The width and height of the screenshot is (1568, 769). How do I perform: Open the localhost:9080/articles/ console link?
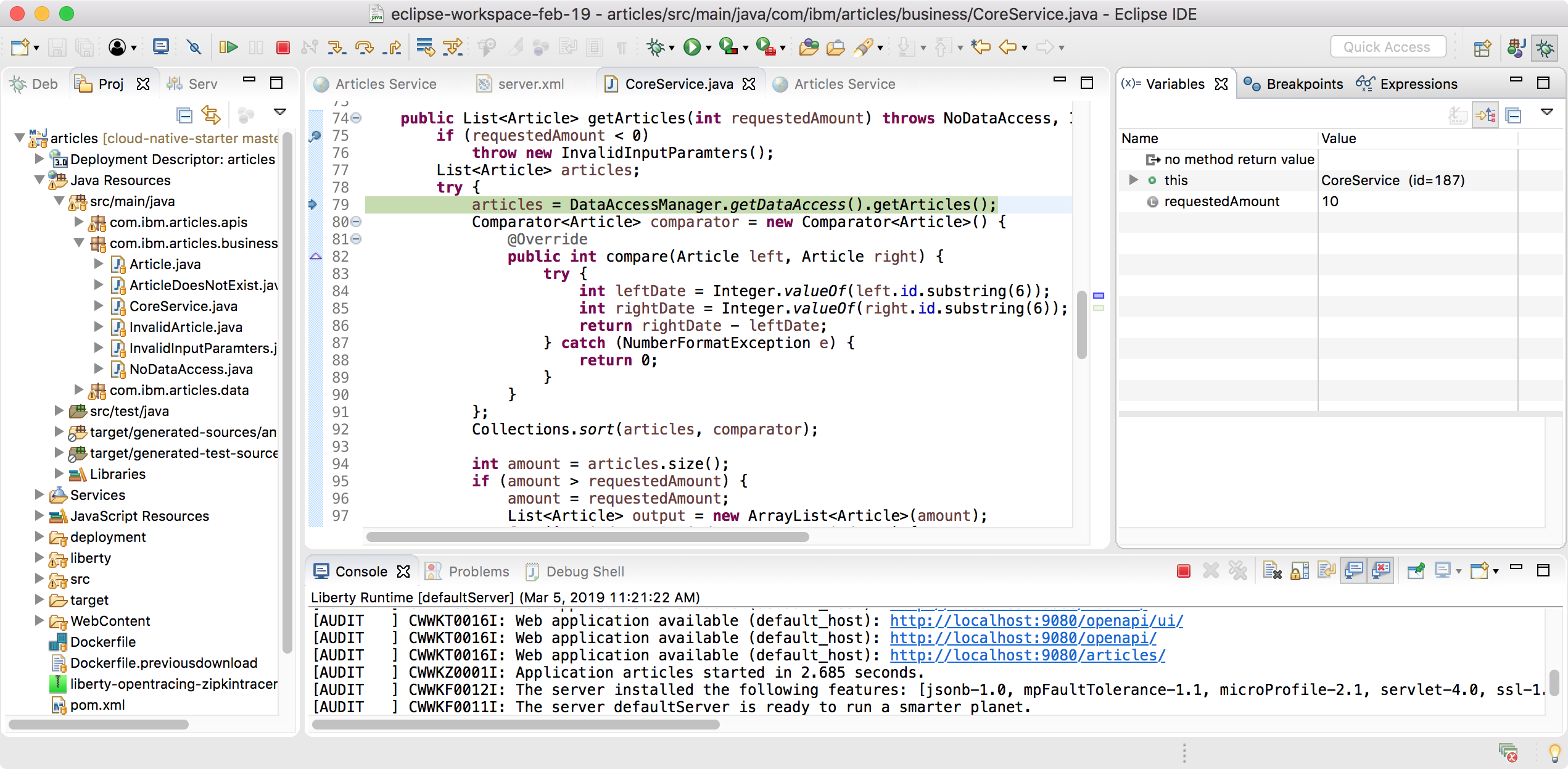[1027, 655]
